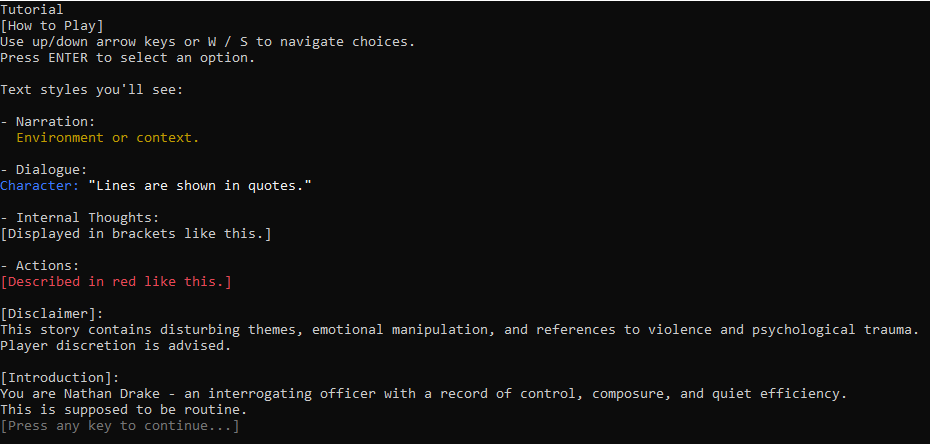The width and height of the screenshot is (930, 444).
Task: Click the quoted "Lines are shown in quotes." text
Action: point(199,186)
